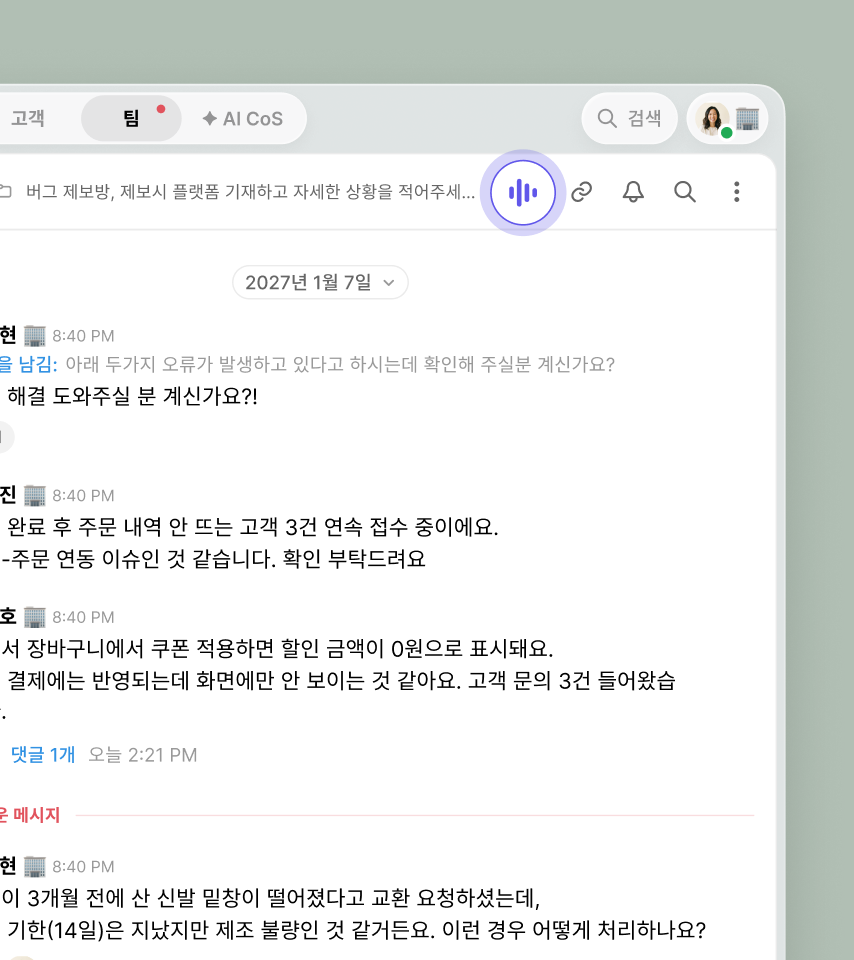Click magnifier icon in the channel header
Image resolution: width=854 pixels, height=960 pixels.
[x=684, y=192]
